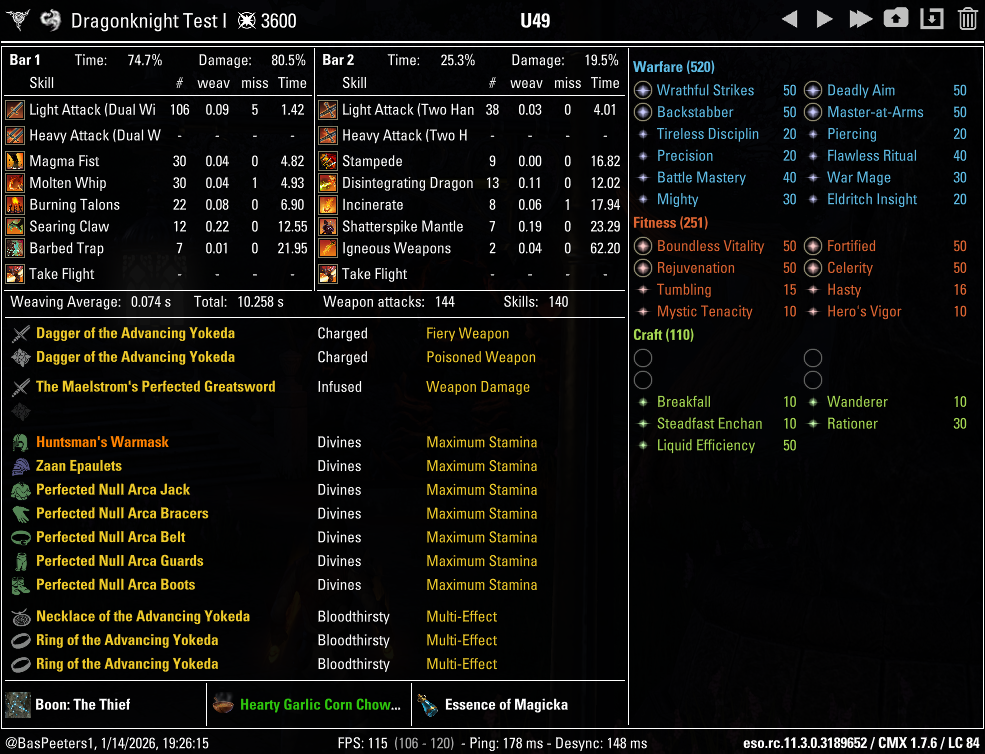
Task: Click the delete log trash can icon
Action: pyautogui.click(x=967, y=19)
